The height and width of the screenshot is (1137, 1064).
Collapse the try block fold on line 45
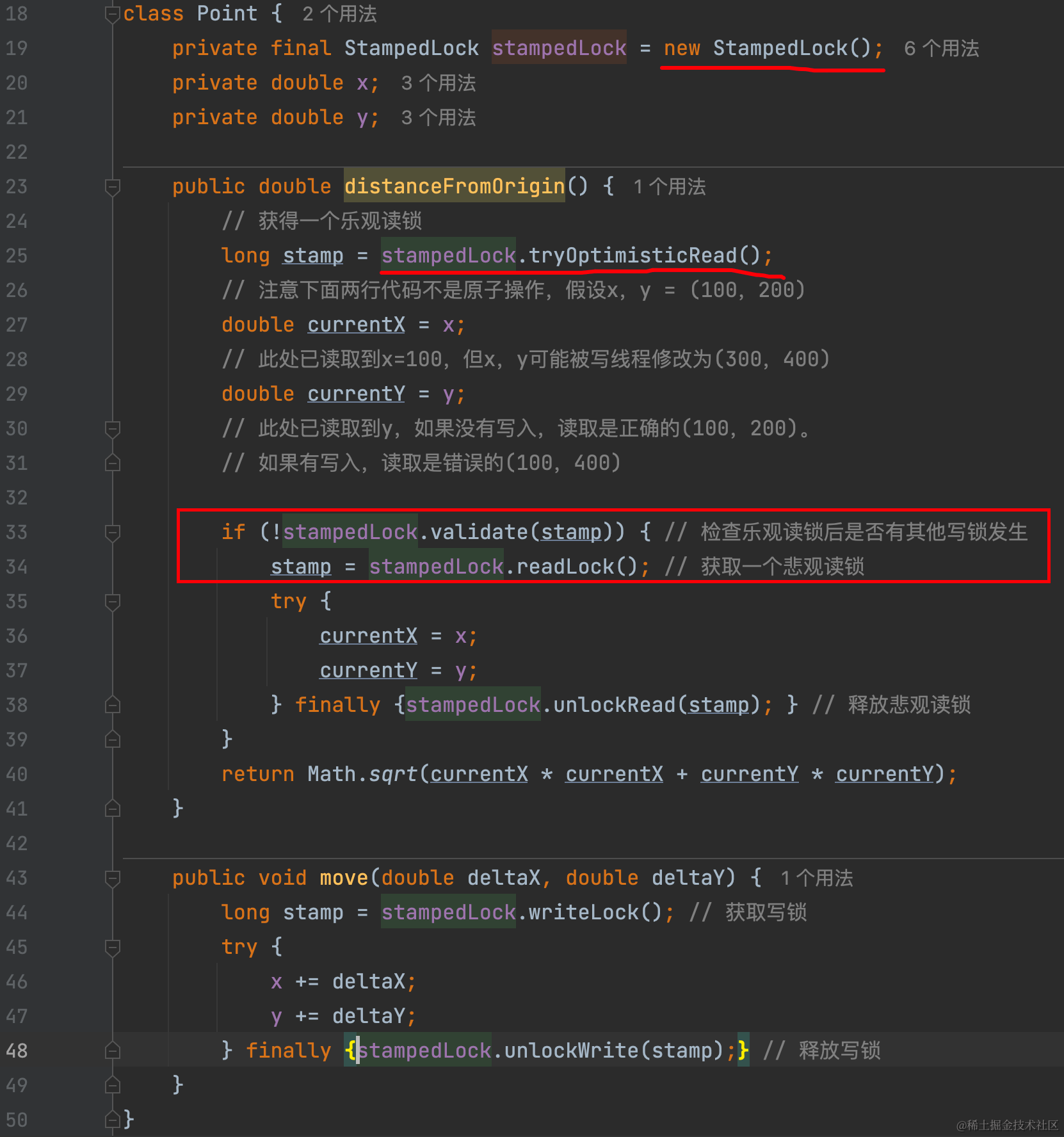coord(113,947)
